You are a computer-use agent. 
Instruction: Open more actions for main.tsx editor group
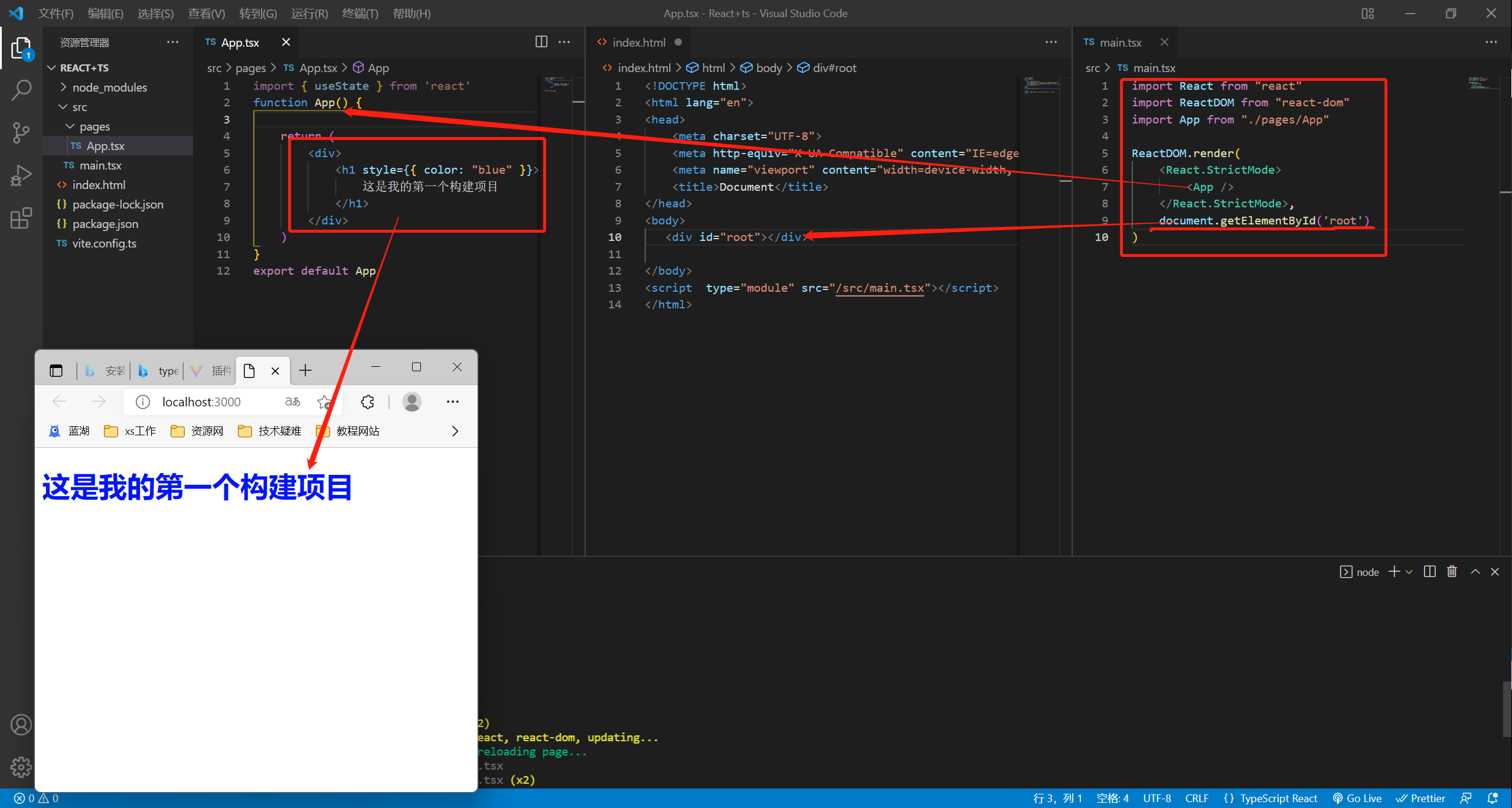[1491, 42]
